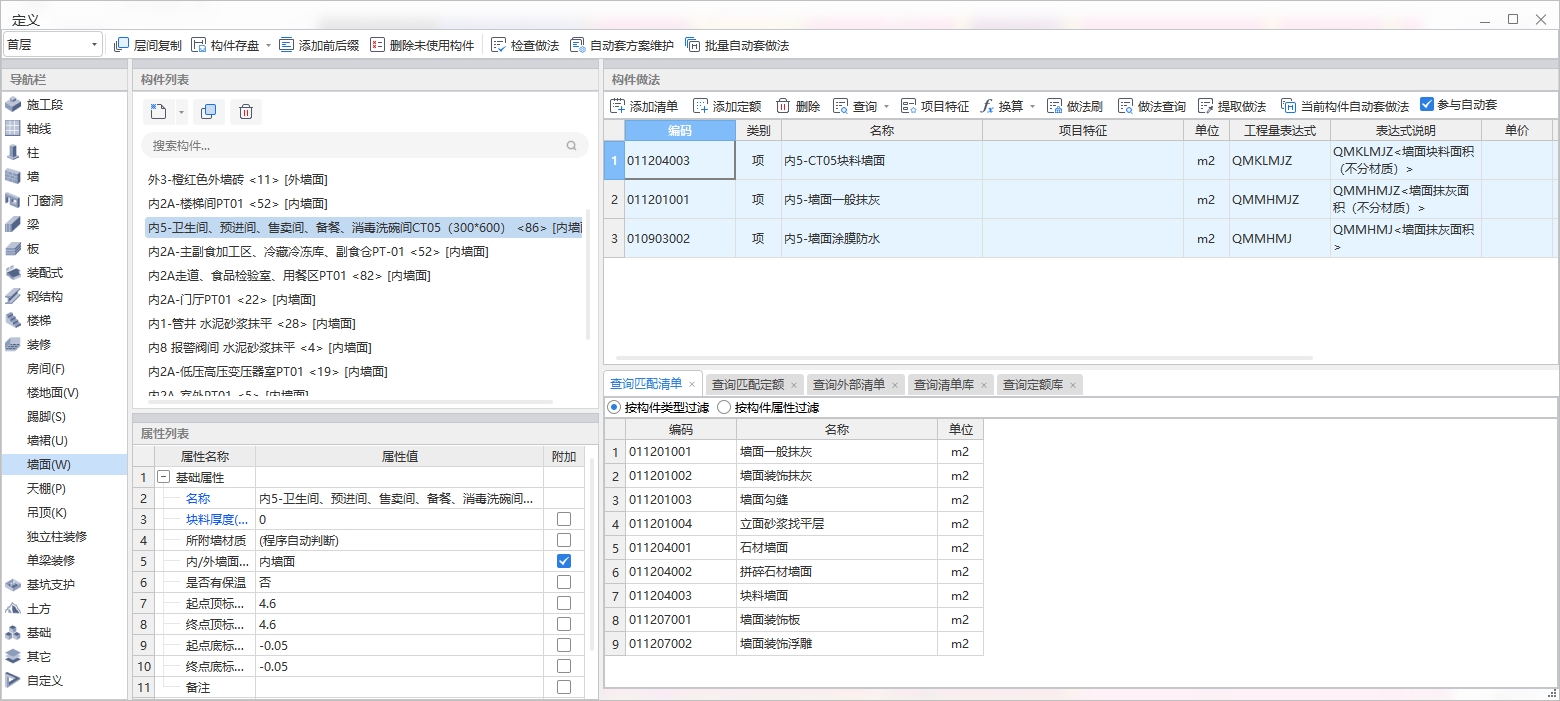1560x701 pixels.
Task: Click the 构件做法 horizontal scrollbar
Action: (963, 357)
